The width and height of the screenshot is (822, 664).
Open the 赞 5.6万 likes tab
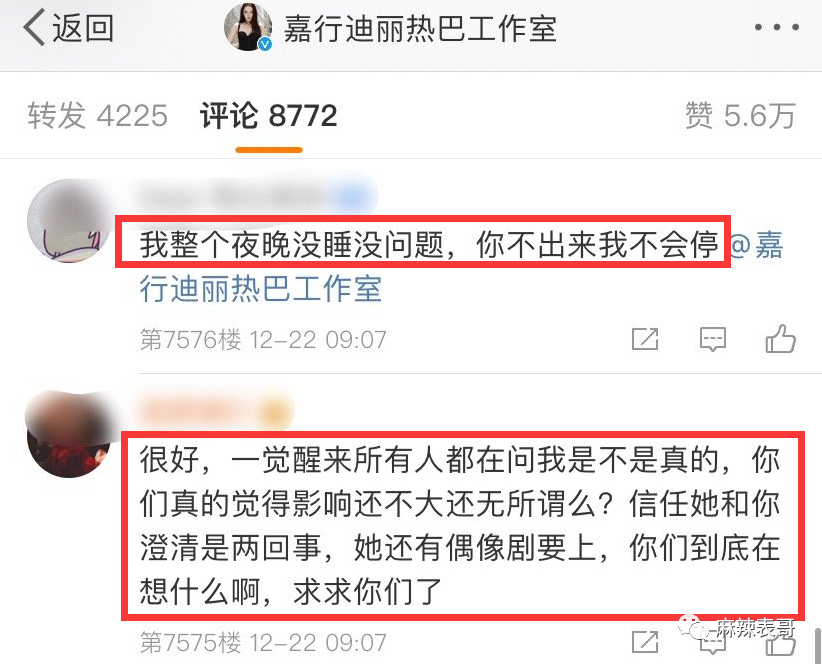740,115
